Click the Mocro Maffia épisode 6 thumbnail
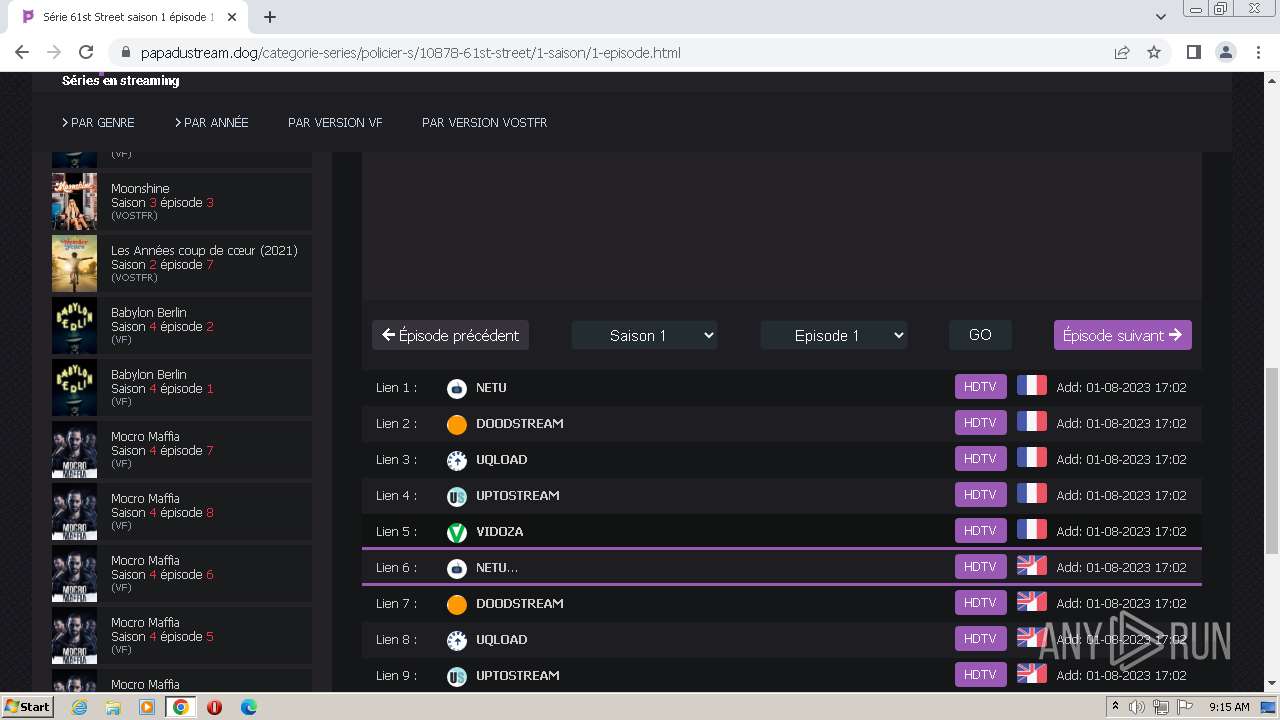Viewport: 1280px width, 720px height. point(74,574)
